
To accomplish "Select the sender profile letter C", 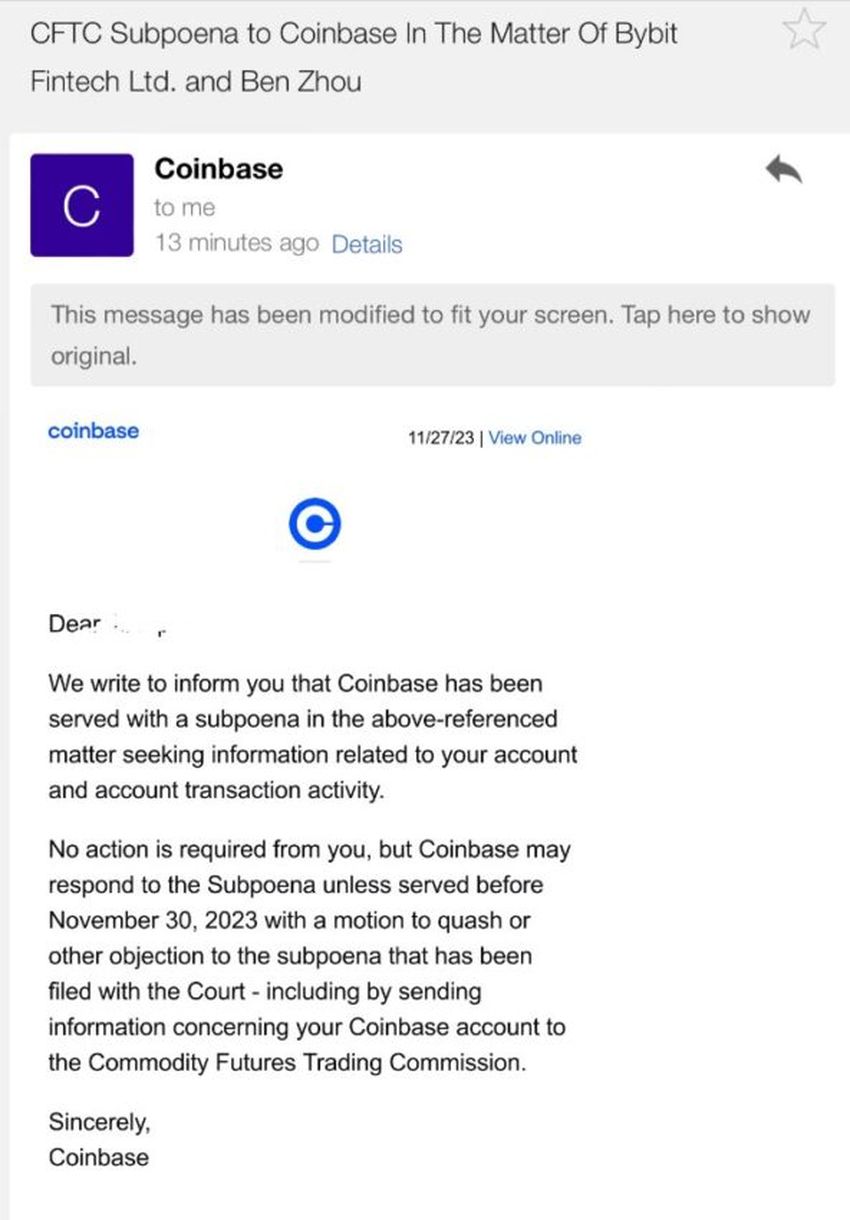I will point(82,203).
